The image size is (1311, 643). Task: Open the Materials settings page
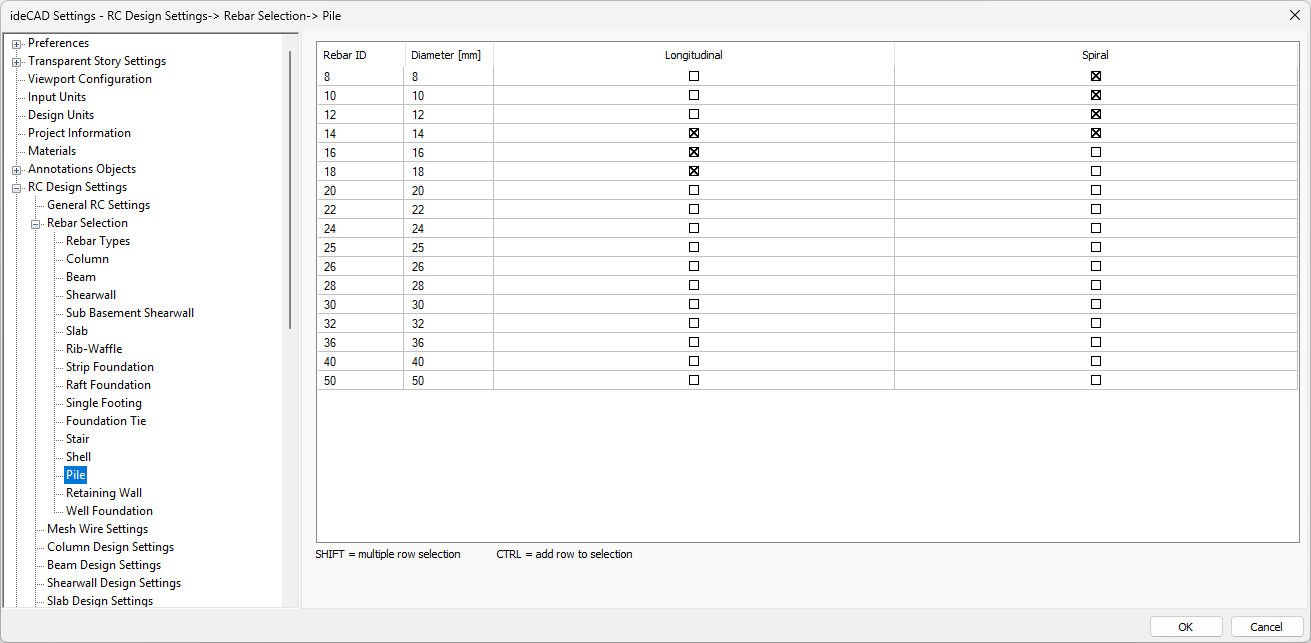coord(52,151)
